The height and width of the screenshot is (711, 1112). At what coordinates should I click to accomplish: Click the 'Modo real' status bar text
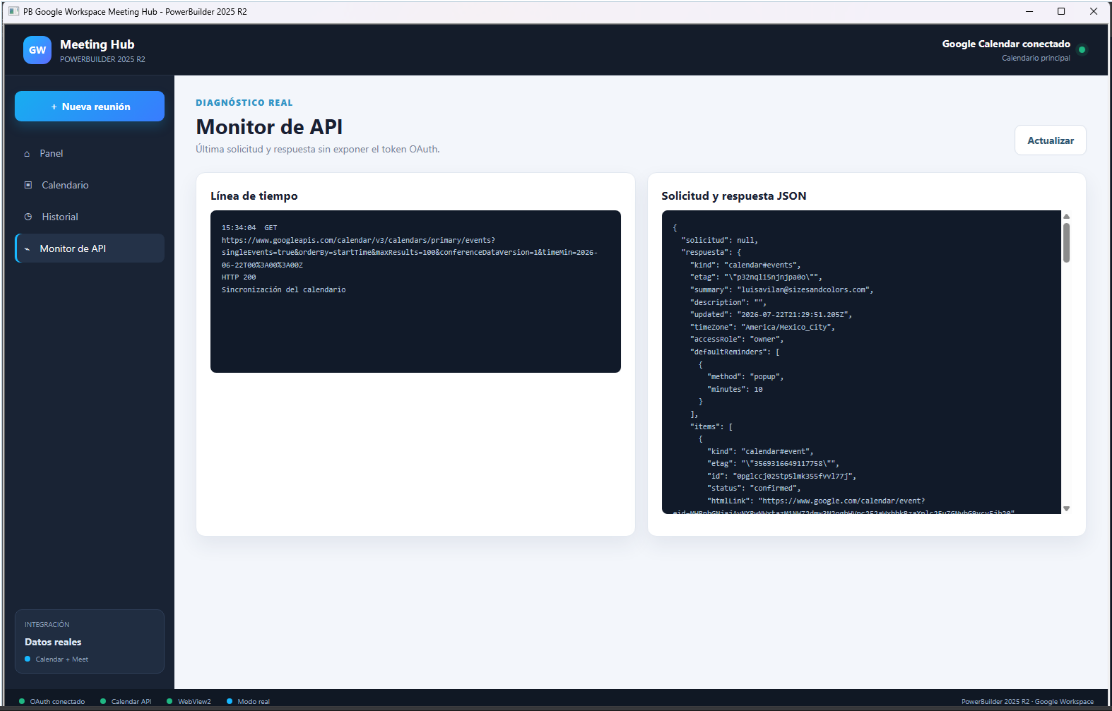(253, 701)
